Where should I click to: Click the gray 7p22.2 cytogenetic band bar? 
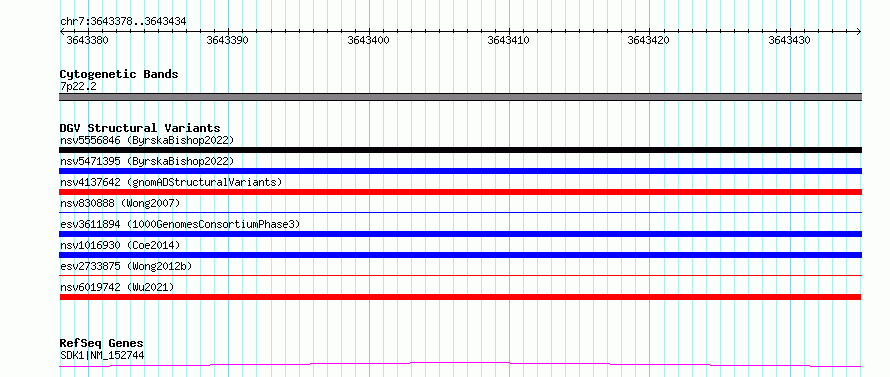[x=460, y=97]
